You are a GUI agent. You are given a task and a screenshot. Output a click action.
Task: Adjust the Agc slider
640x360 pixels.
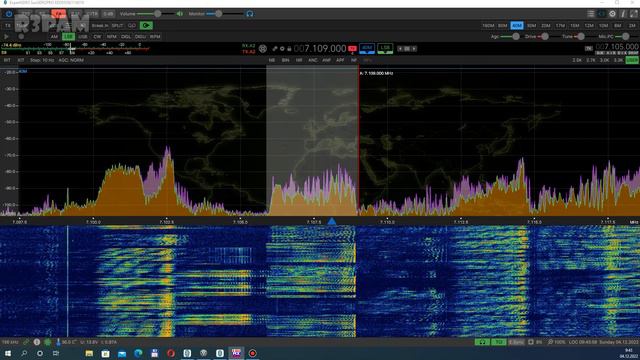point(510,36)
